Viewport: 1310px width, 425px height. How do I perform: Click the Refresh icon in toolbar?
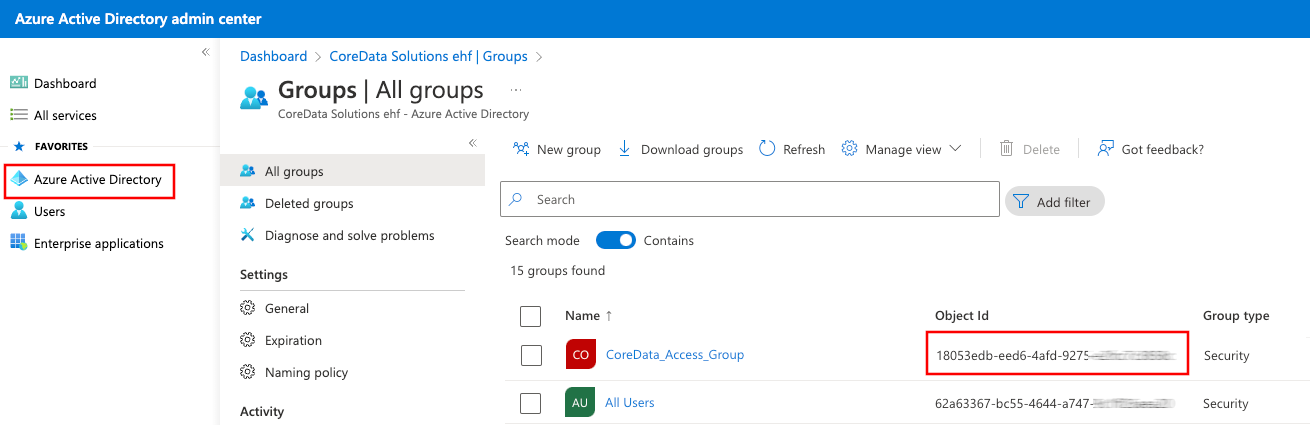click(767, 149)
